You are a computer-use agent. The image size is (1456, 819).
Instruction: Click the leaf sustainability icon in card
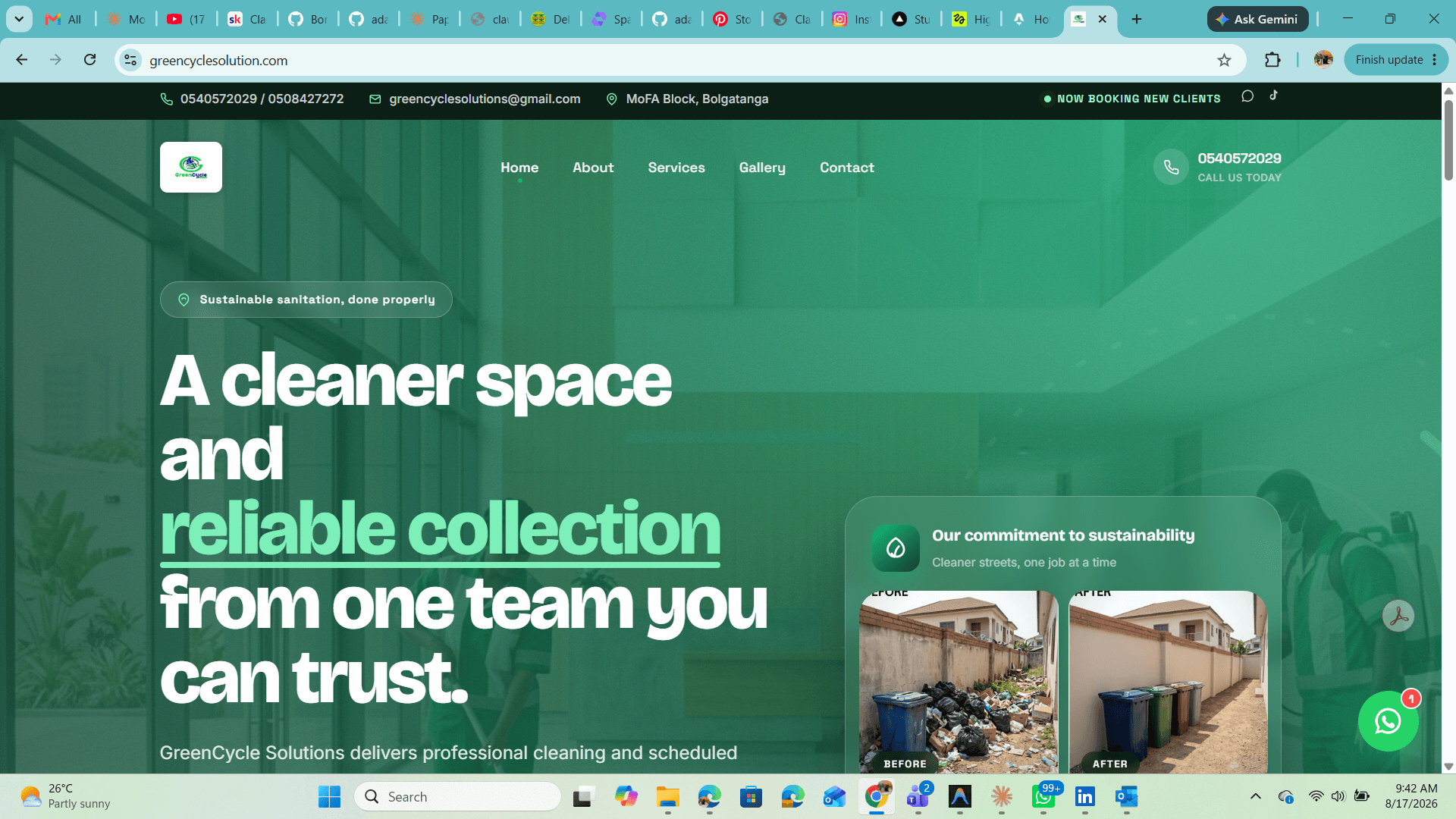point(896,548)
